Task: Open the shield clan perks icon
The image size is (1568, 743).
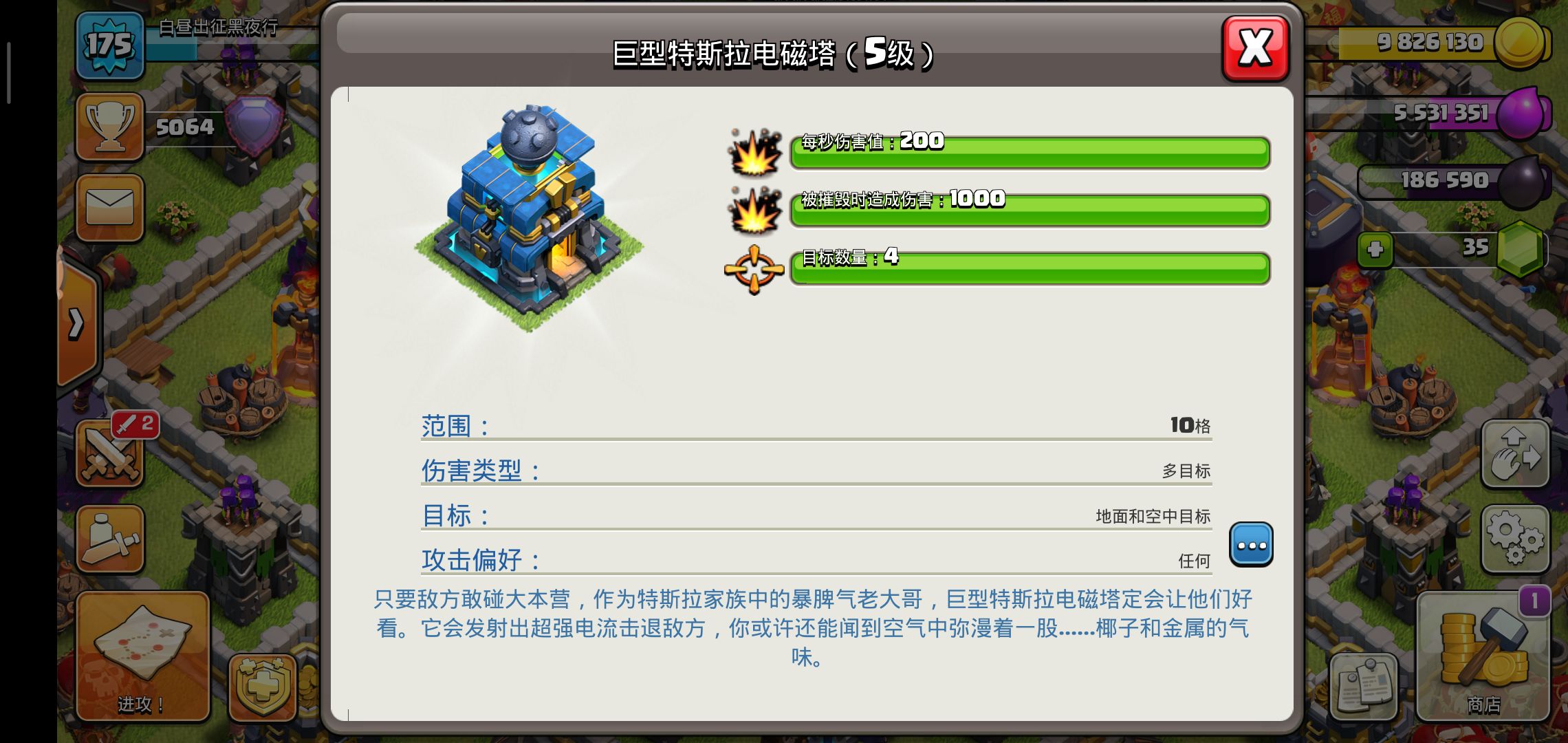Action: click(262, 687)
